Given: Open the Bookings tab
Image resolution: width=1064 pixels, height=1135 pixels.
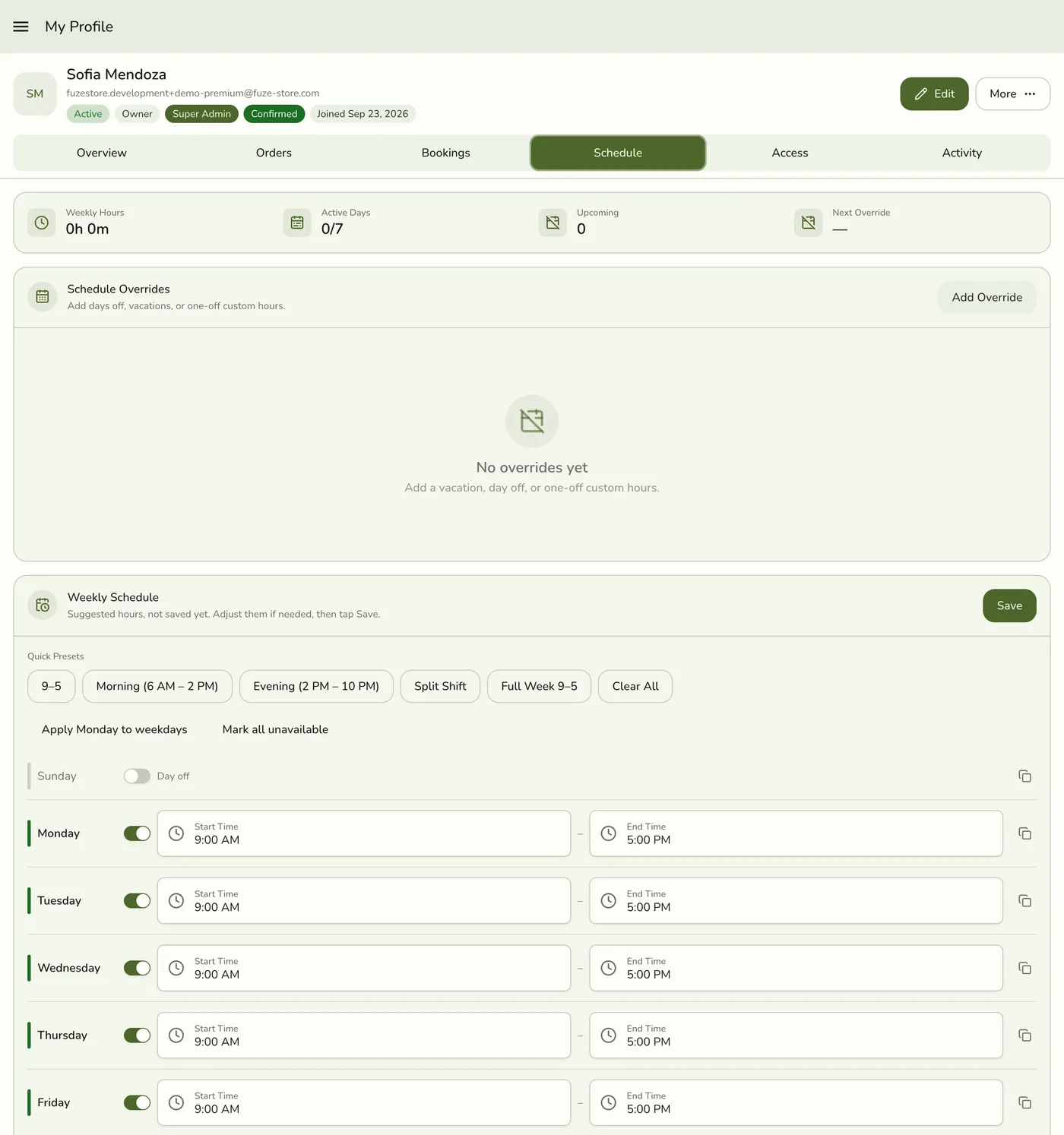Looking at the screenshot, I should (x=446, y=153).
